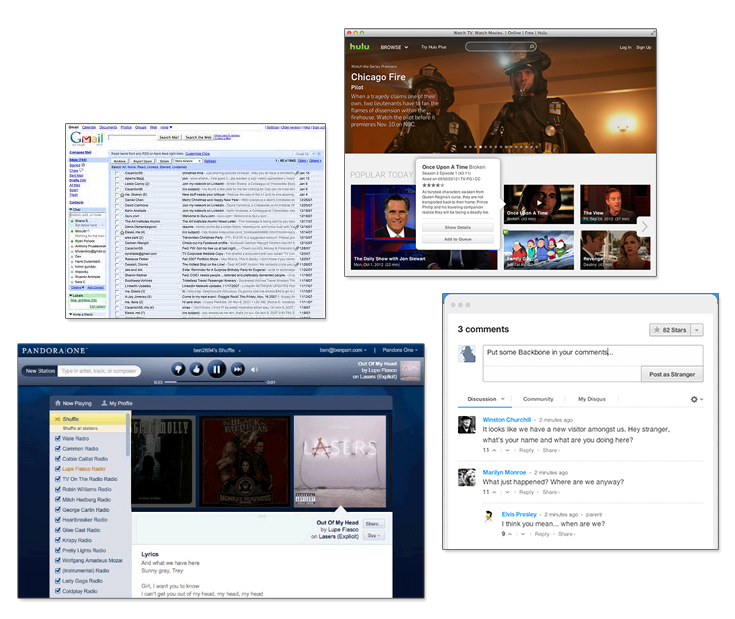Open Gmail More Actions dropdown
The width and height of the screenshot is (735, 619).
coord(188,161)
